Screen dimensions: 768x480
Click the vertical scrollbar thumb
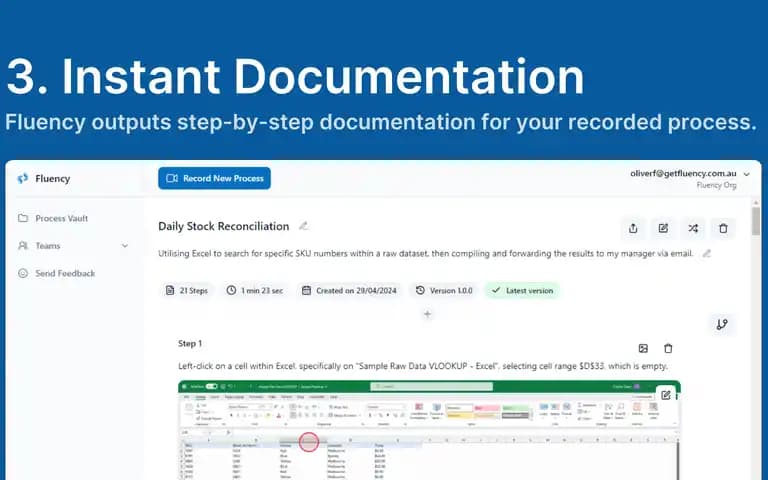(x=756, y=221)
